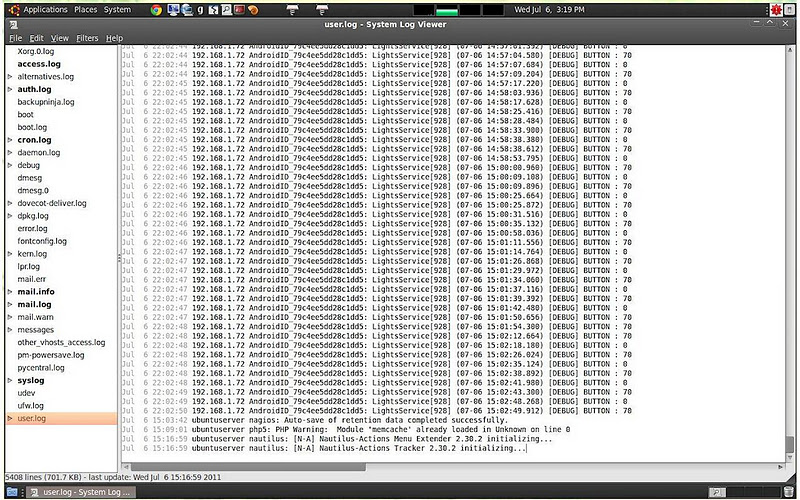The image size is (800, 500).
Task: Click the Nautilus-Actions Tracker 2.30.2 log line
Action: click(x=324, y=448)
